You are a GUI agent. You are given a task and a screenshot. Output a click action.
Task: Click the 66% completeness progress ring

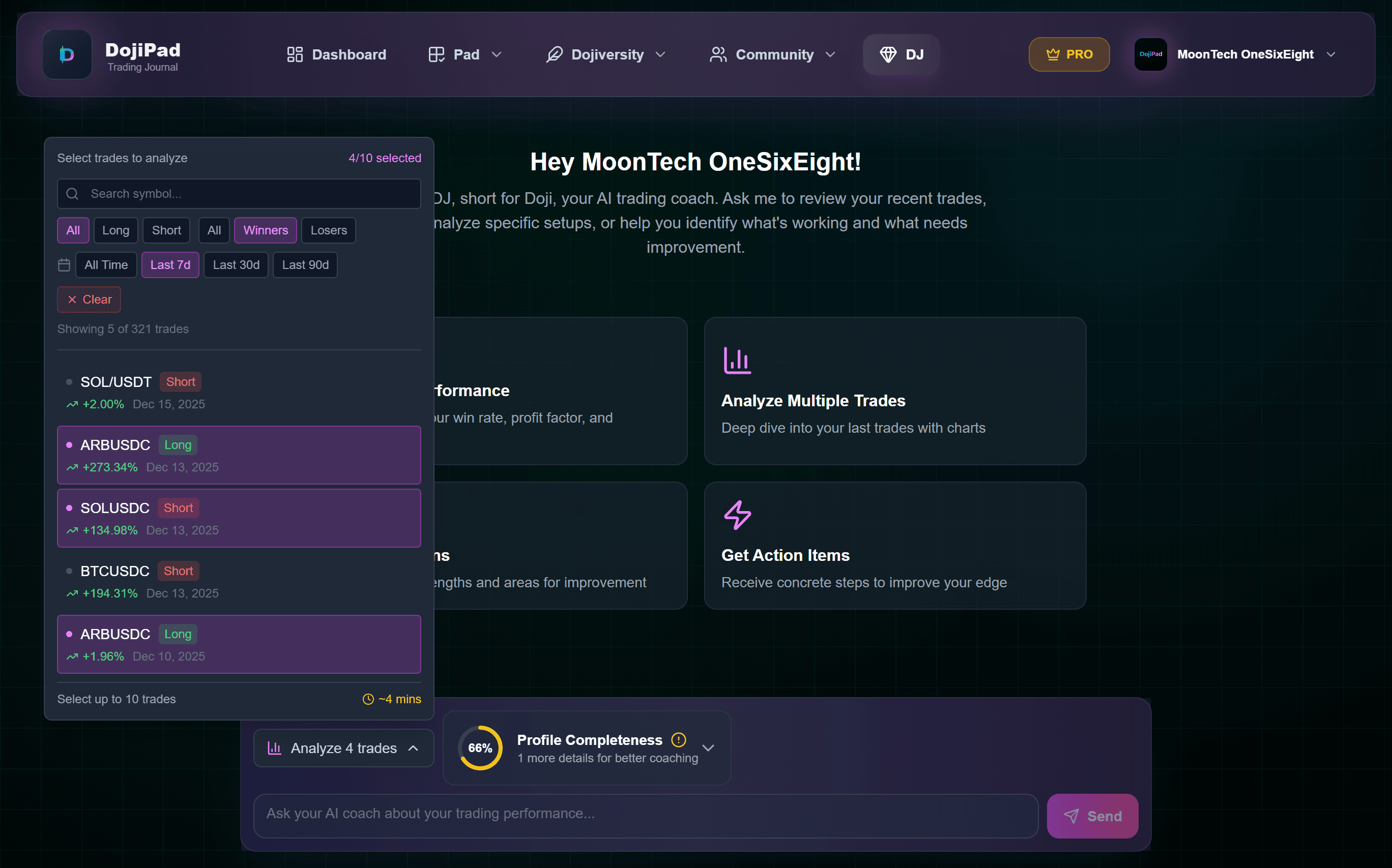pos(479,747)
